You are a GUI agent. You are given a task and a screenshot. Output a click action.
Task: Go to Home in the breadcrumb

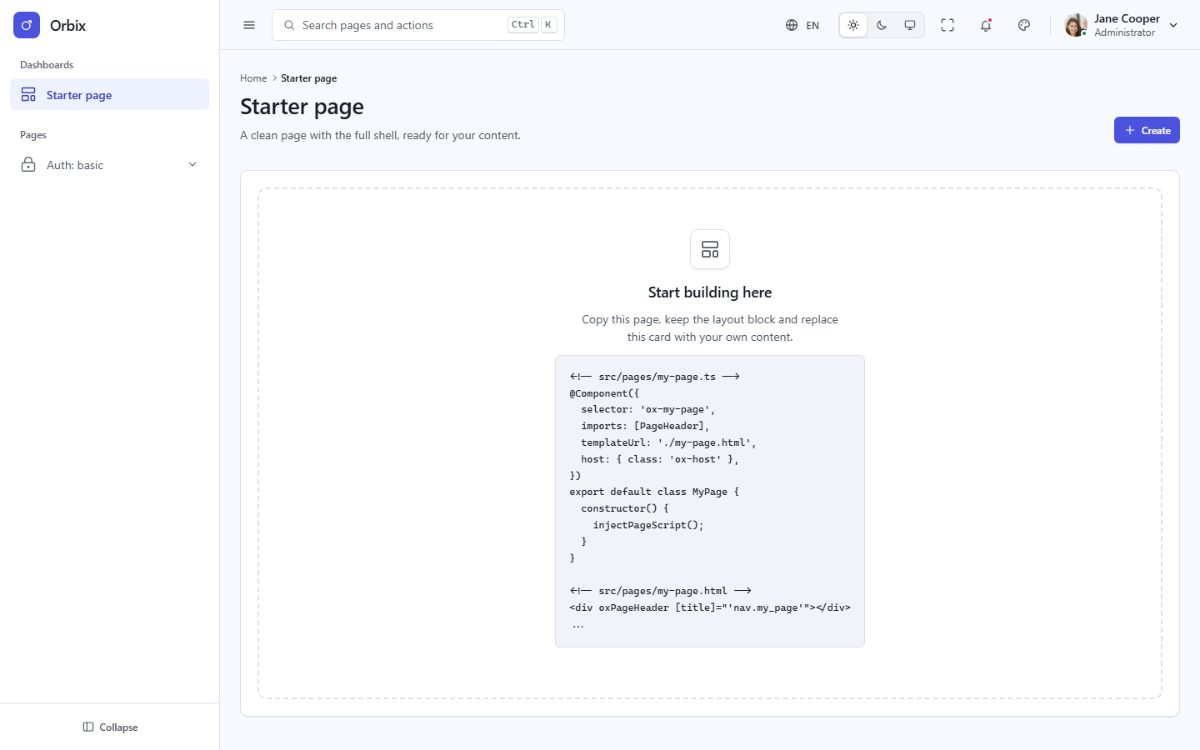(x=253, y=78)
